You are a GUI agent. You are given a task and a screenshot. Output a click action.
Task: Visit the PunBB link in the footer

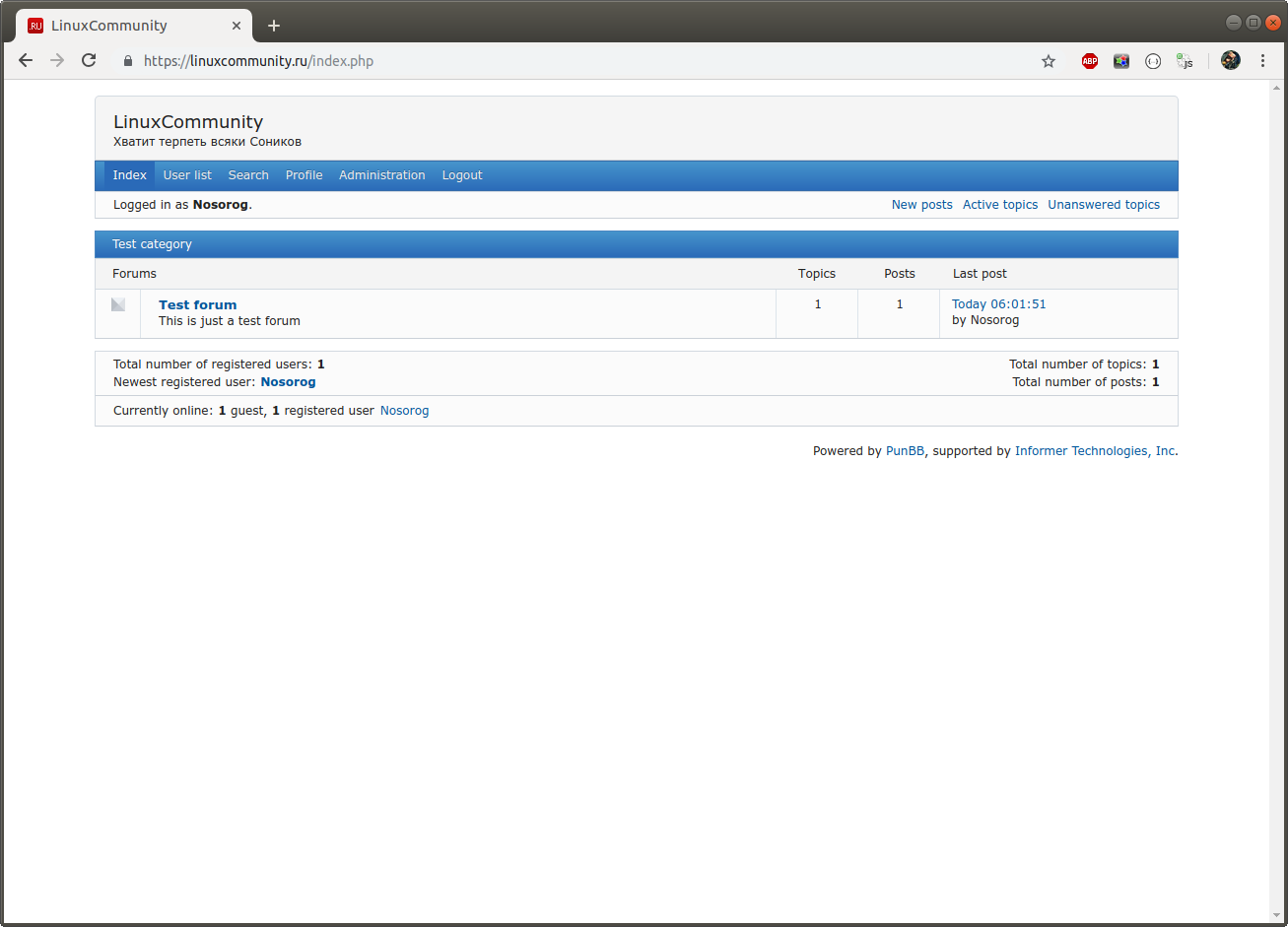coord(905,450)
